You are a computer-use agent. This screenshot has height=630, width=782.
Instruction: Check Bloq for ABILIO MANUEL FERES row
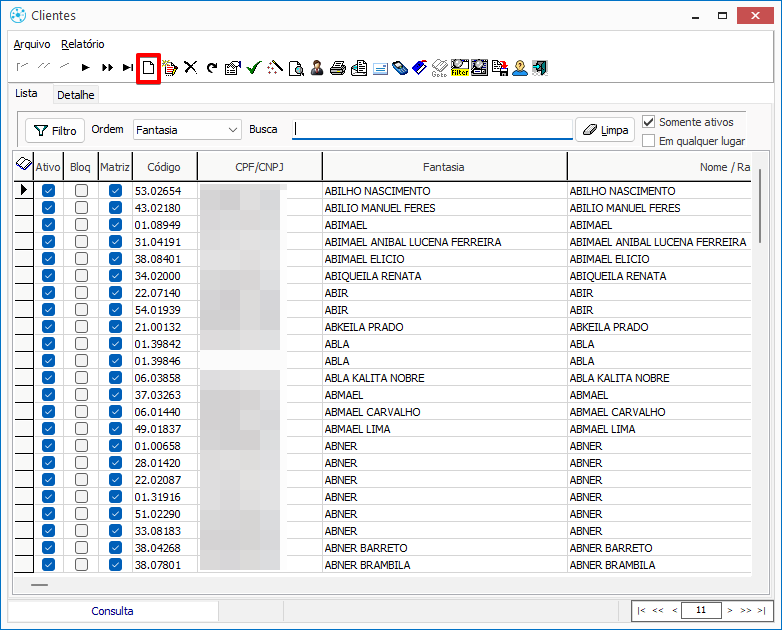81,208
